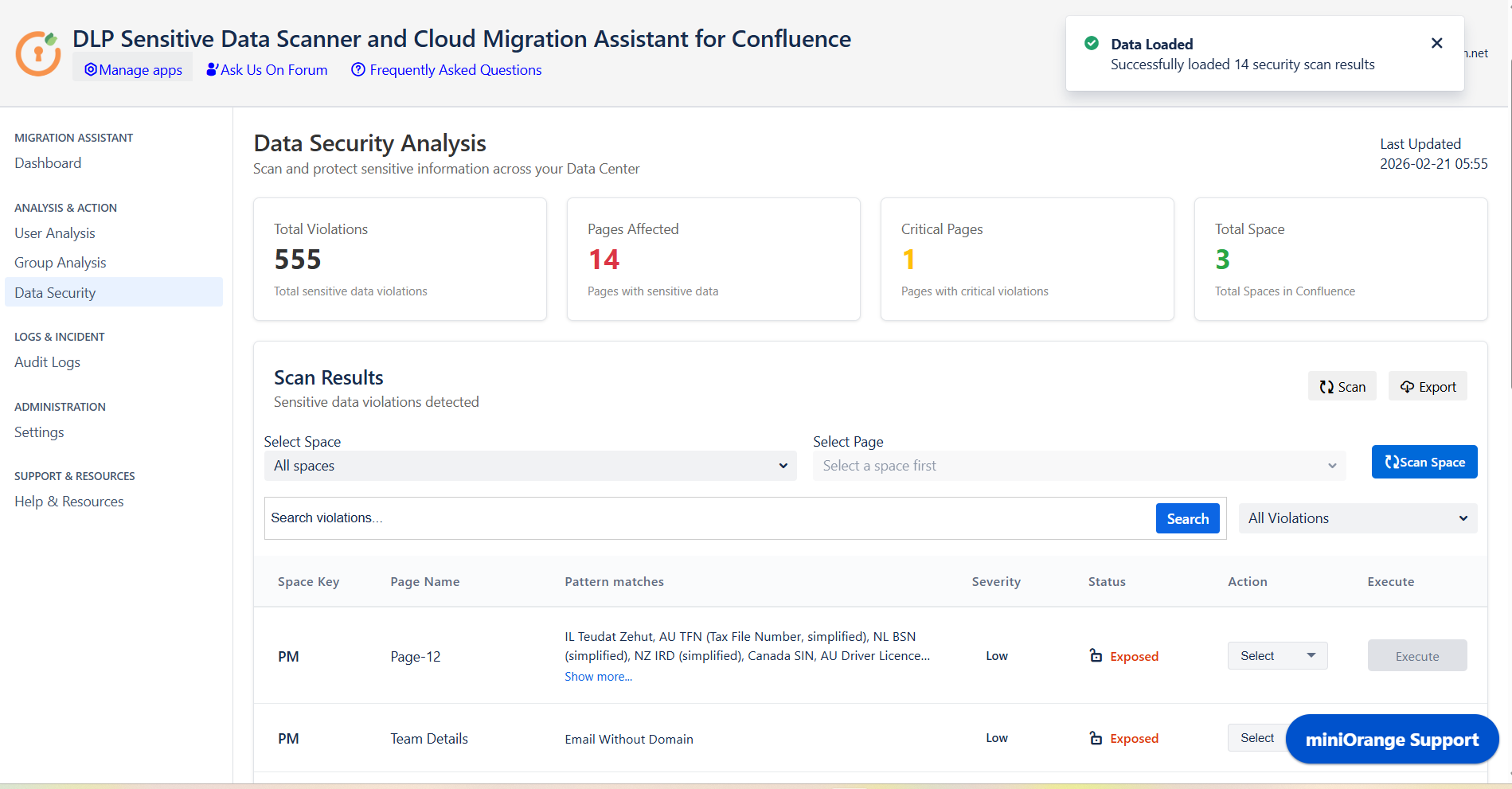
Task: Click the green Data Loaded checkmark icon
Action: pyautogui.click(x=1092, y=43)
